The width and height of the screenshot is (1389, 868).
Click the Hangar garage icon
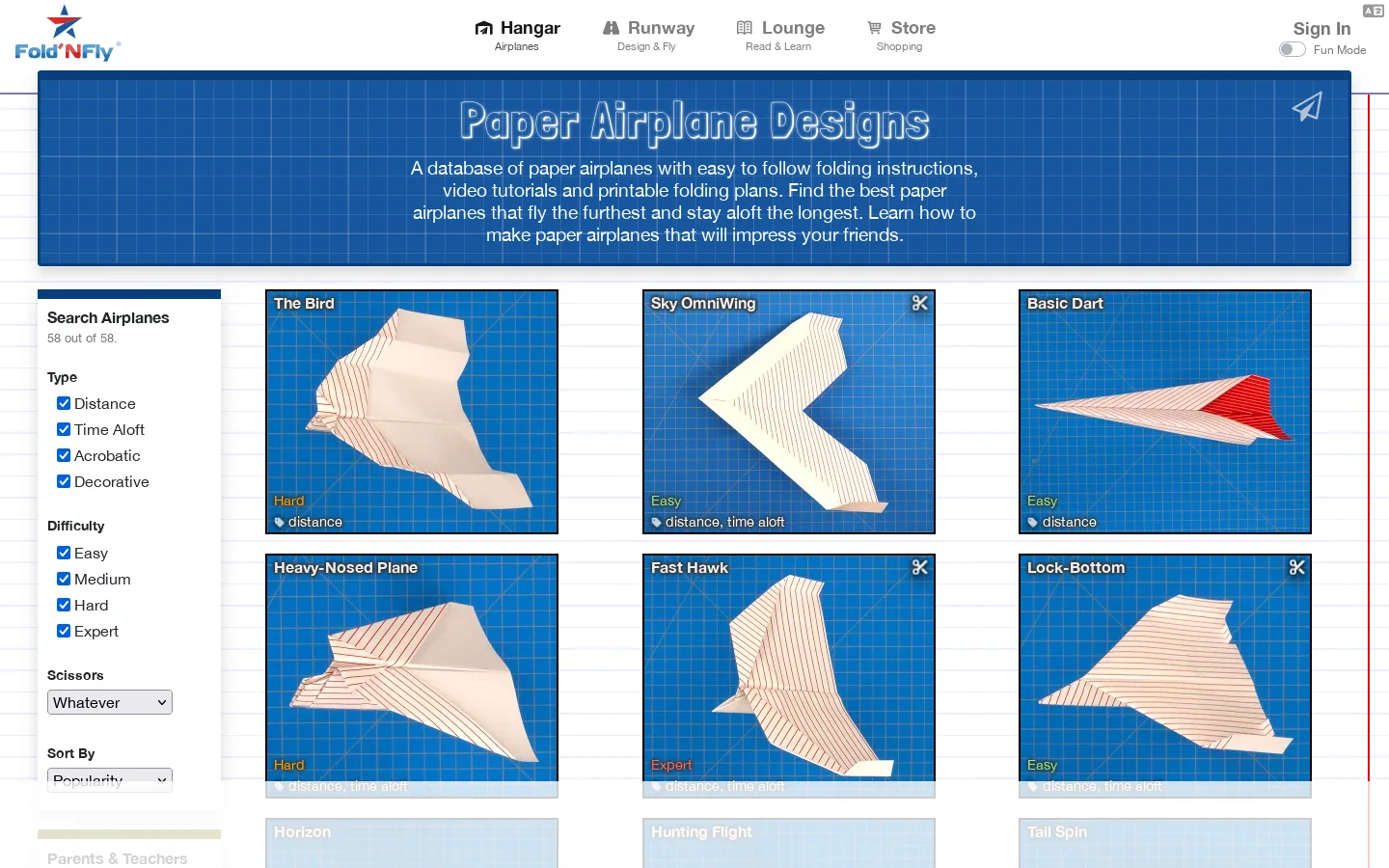point(484,28)
